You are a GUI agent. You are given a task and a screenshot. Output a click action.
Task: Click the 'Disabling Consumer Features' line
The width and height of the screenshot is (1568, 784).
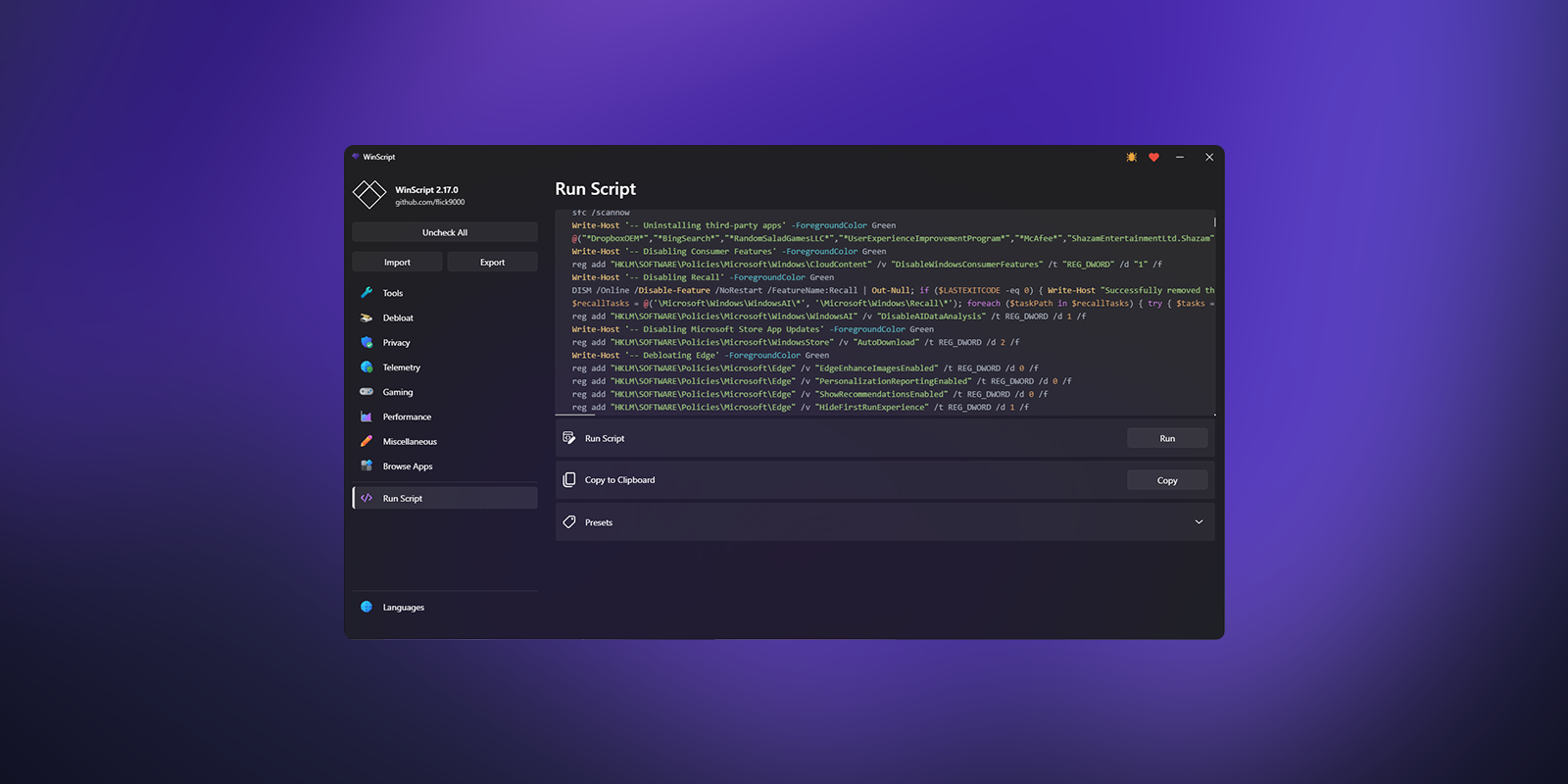tap(729, 251)
